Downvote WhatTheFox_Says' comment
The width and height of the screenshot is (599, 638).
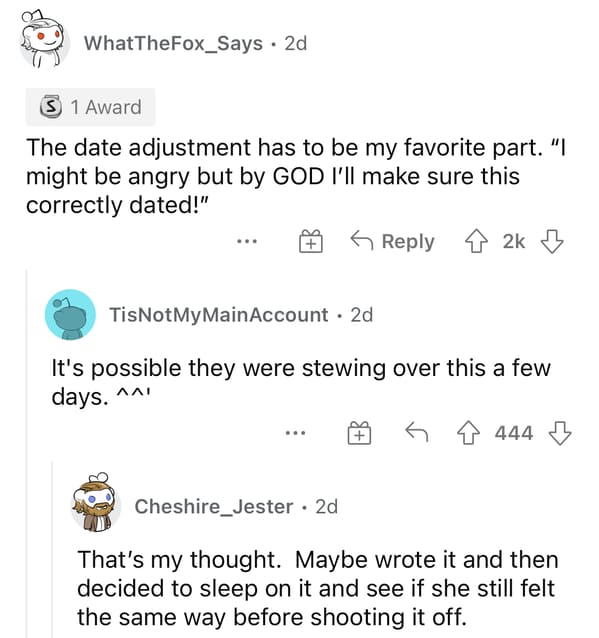point(552,242)
